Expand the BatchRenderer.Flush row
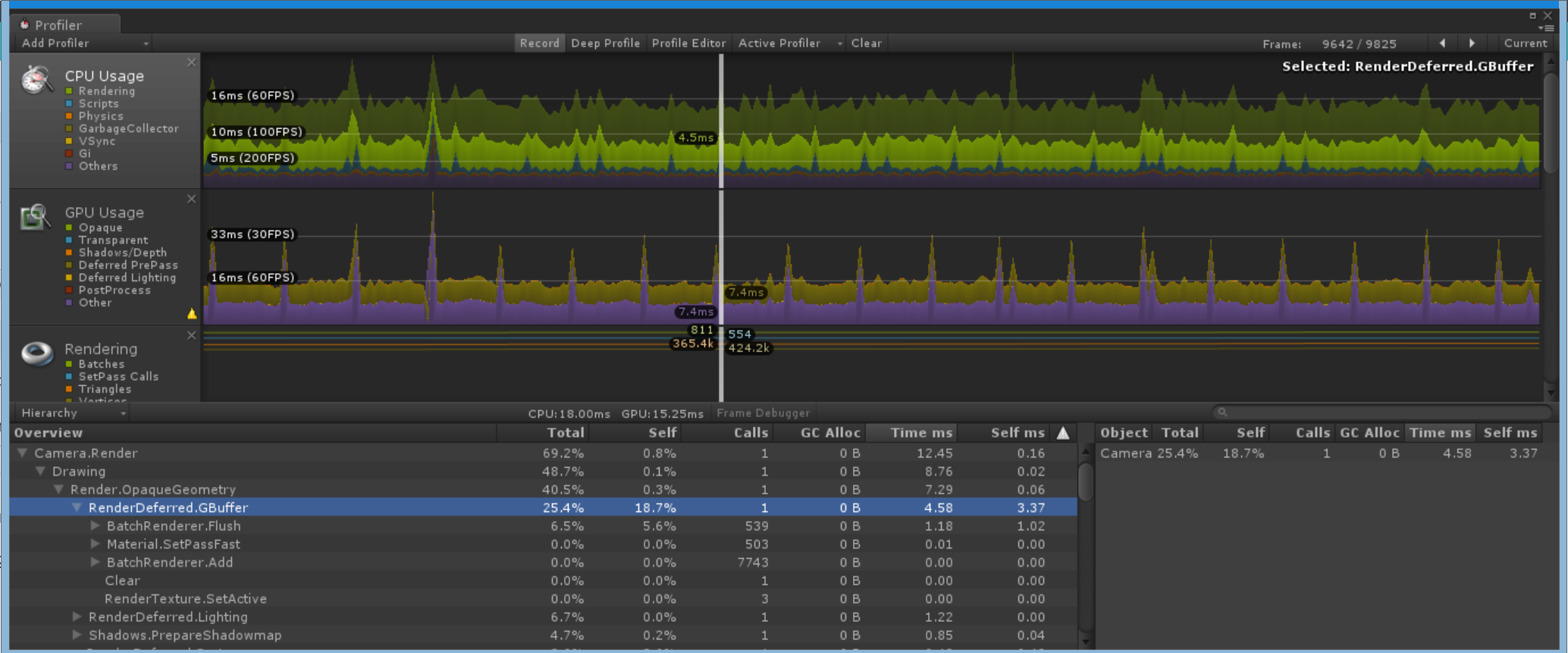1568x653 pixels. tap(96, 526)
